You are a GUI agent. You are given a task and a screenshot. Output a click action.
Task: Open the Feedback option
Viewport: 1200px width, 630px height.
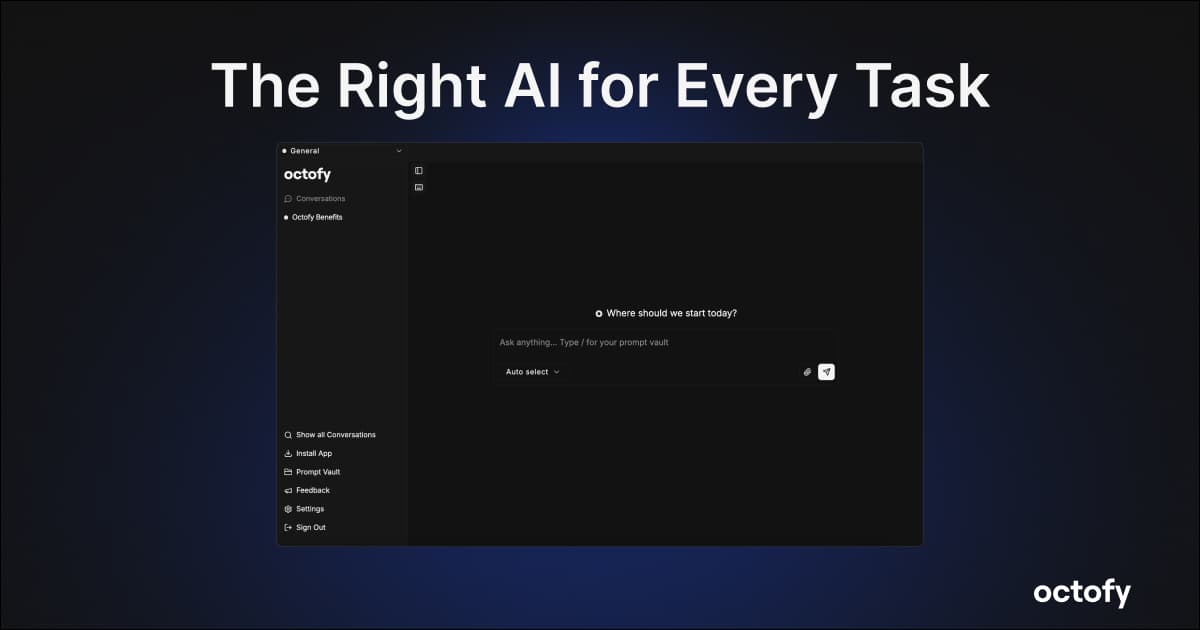pyautogui.click(x=307, y=491)
